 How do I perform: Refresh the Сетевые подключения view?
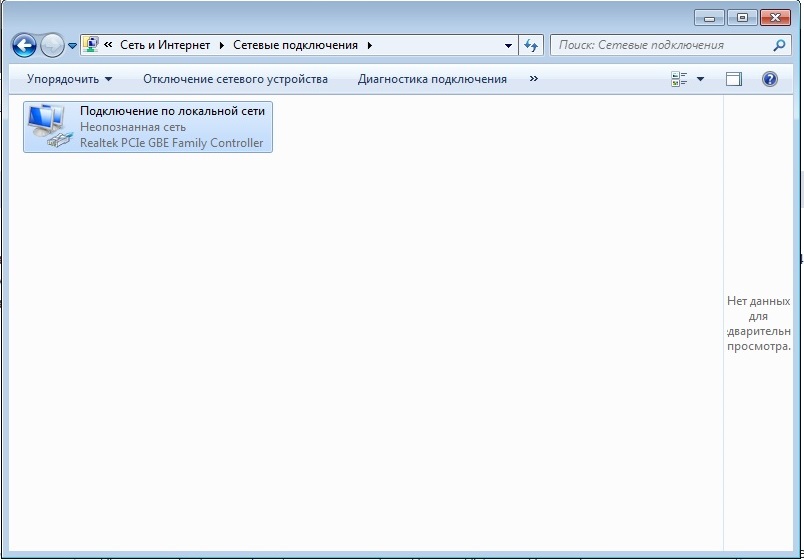pos(531,46)
